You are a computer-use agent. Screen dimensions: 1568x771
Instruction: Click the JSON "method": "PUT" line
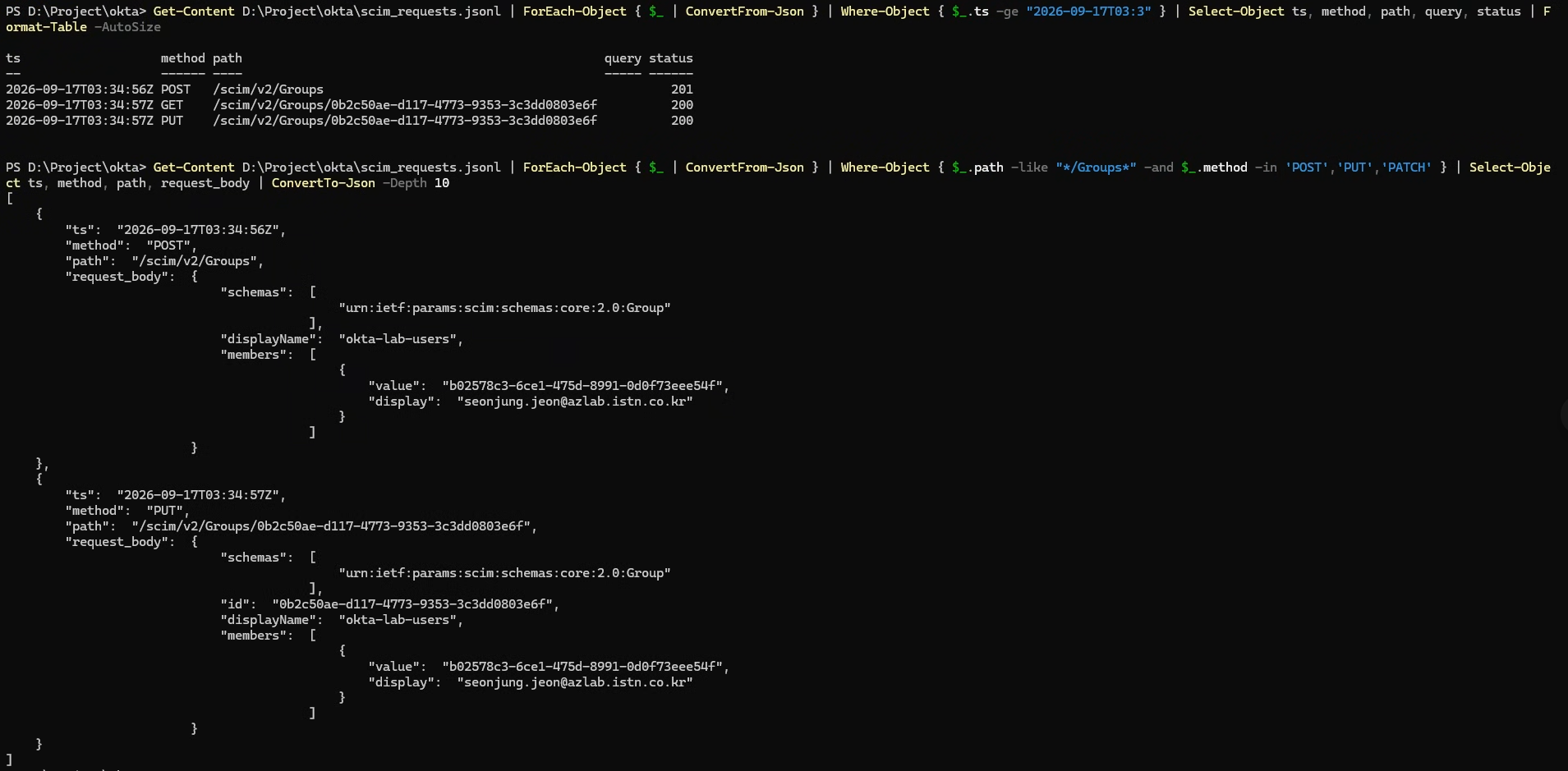[127, 511]
